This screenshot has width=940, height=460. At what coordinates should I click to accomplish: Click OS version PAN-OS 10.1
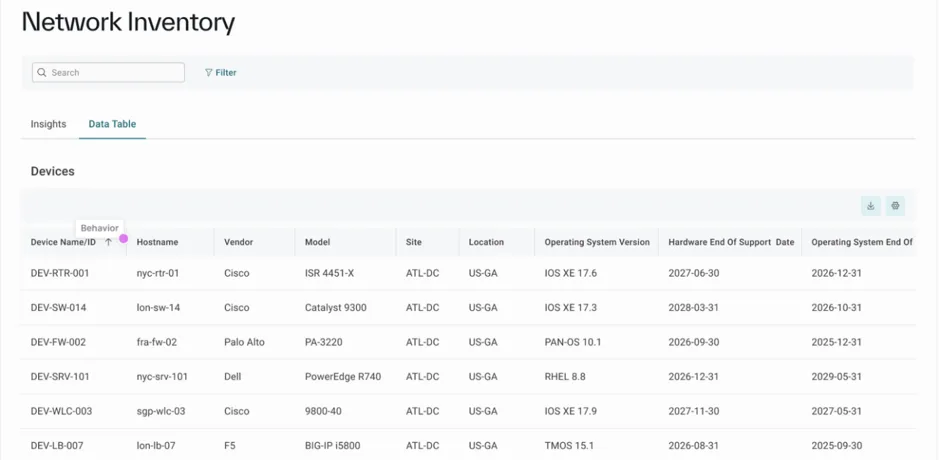click(573, 342)
